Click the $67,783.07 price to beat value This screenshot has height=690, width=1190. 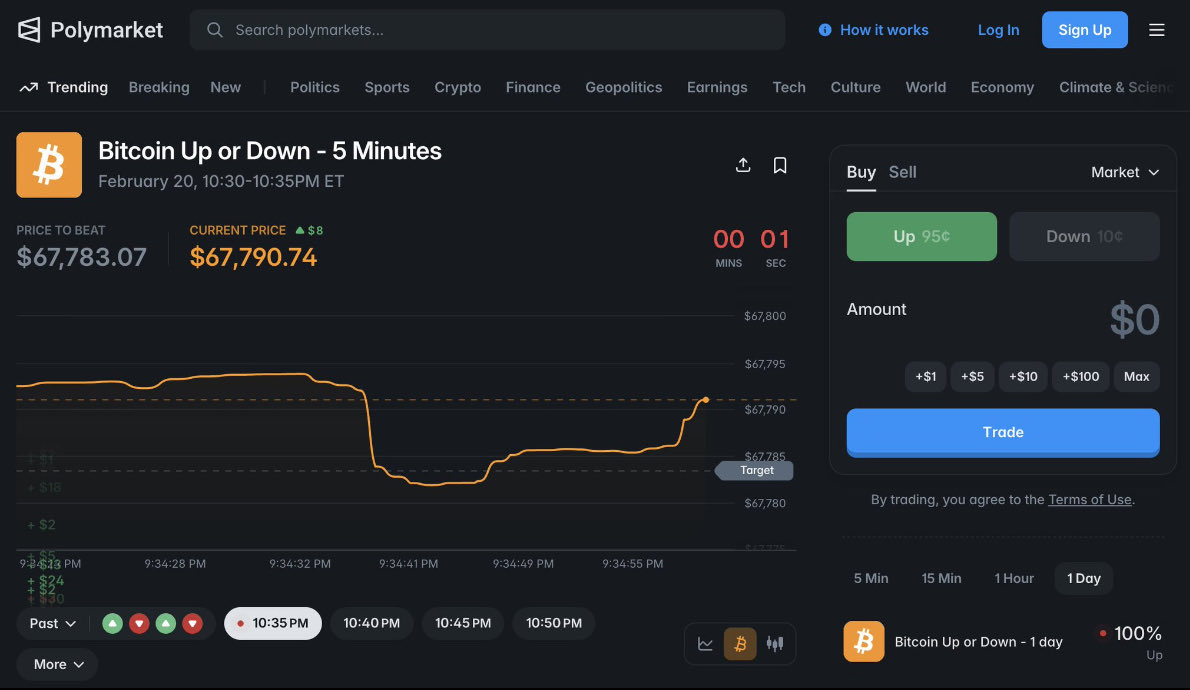[x=81, y=257]
